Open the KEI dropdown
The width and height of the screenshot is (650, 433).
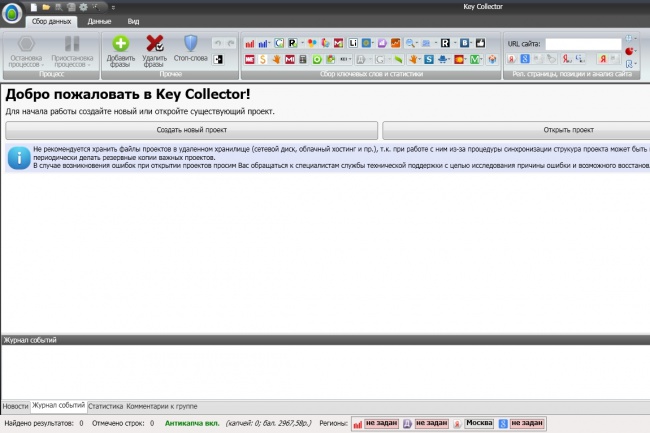coord(346,59)
